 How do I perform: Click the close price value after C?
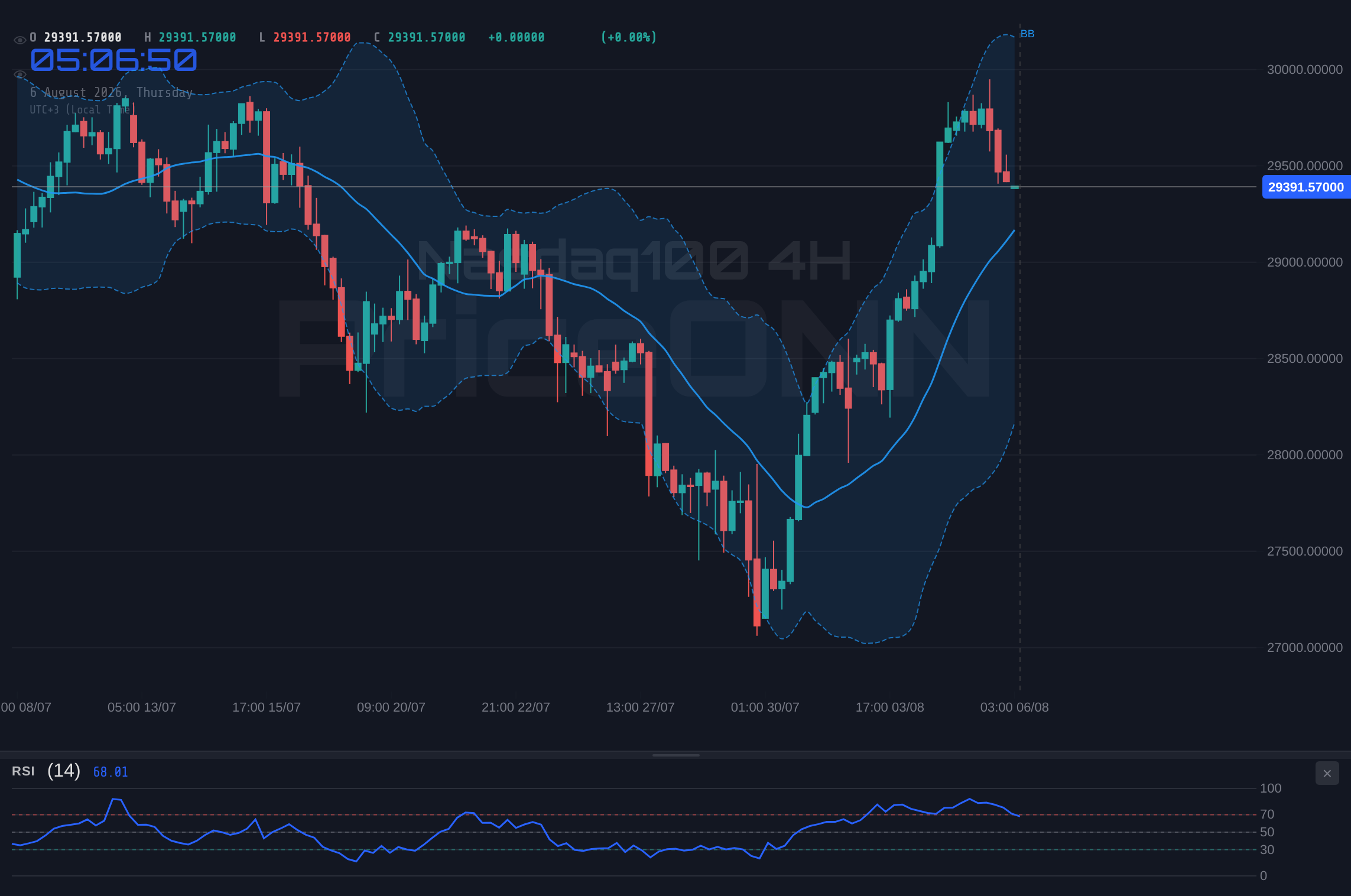[x=427, y=37]
